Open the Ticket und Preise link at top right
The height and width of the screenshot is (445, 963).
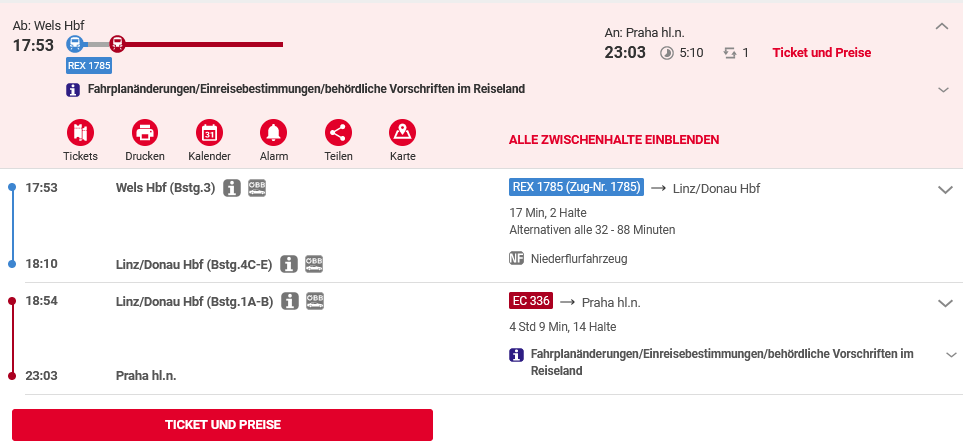coord(822,53)
